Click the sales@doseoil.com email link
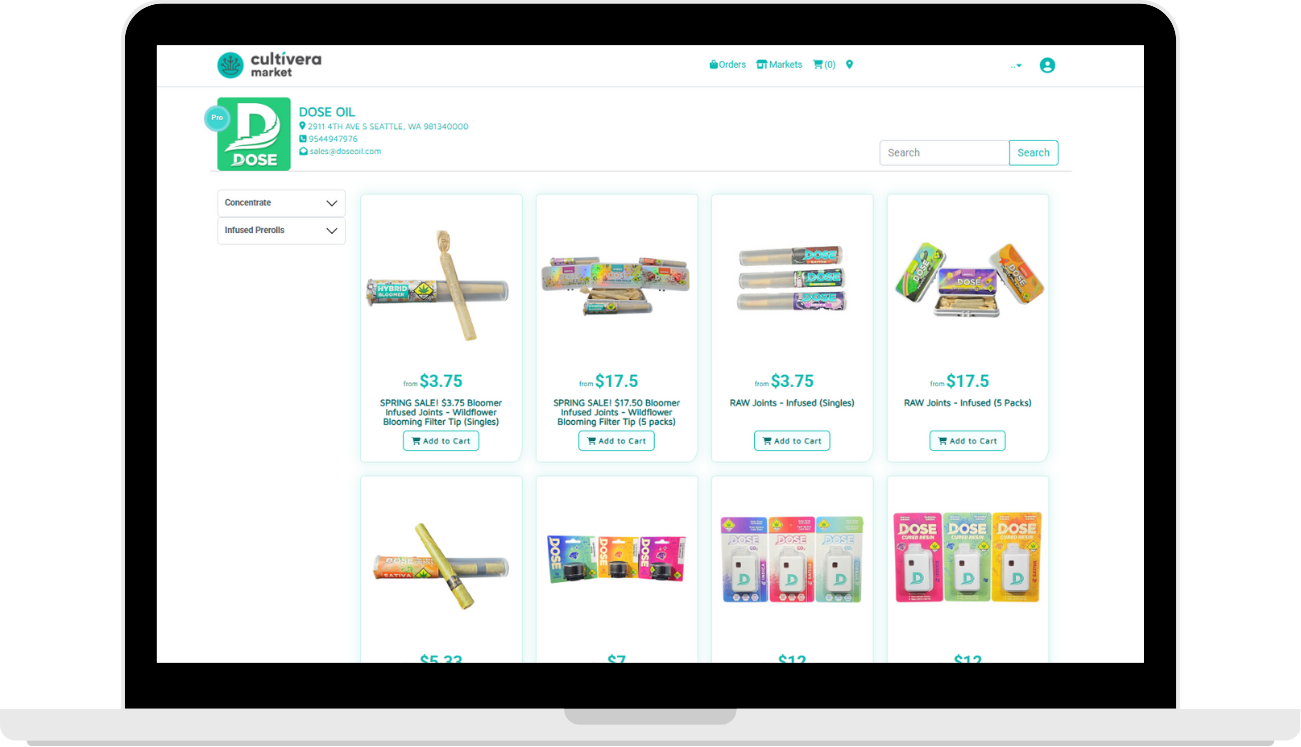1301x747 pixels. point(344,151)
